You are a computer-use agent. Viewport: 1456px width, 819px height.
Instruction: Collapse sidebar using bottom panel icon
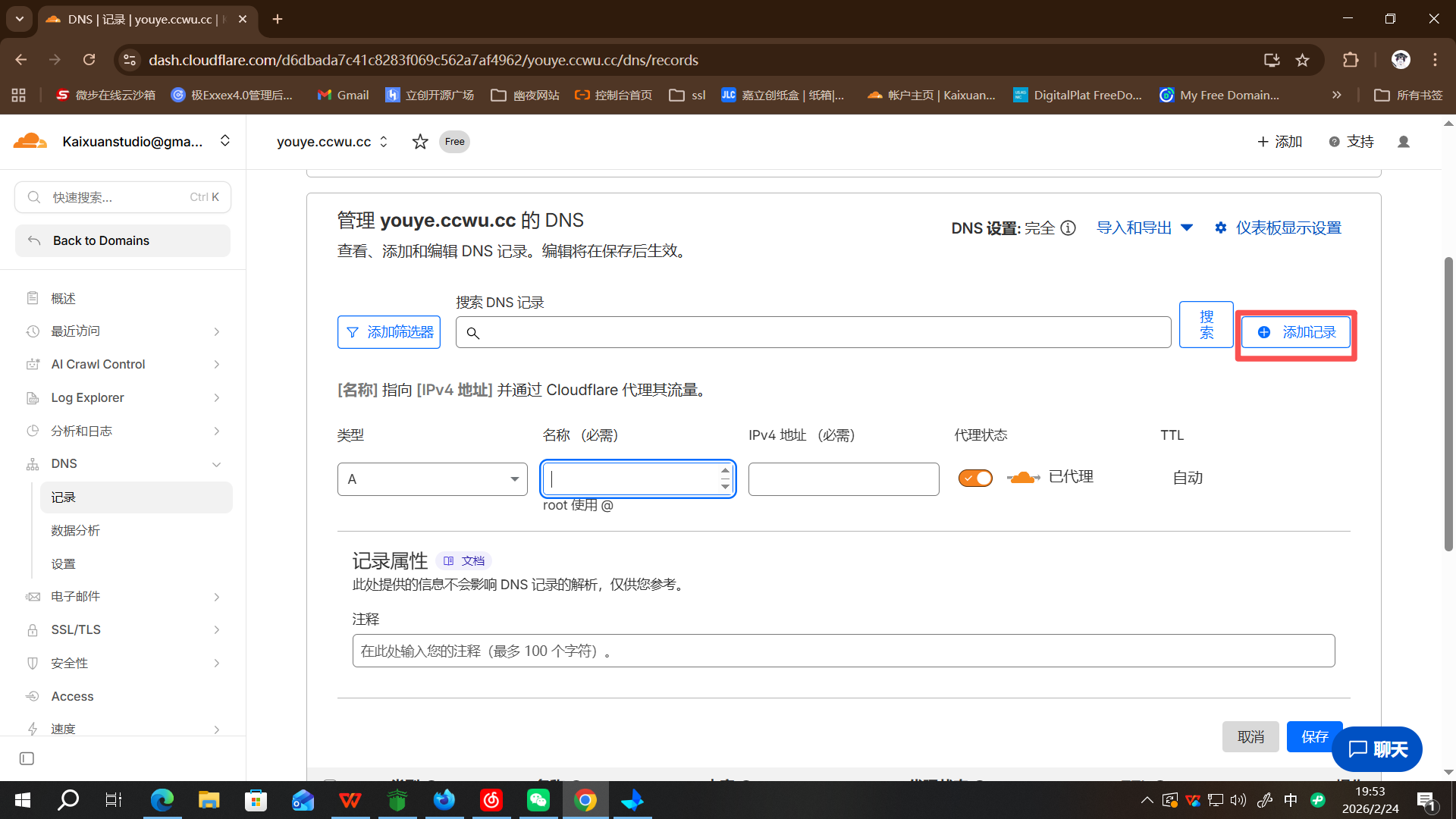pos(27,758)
